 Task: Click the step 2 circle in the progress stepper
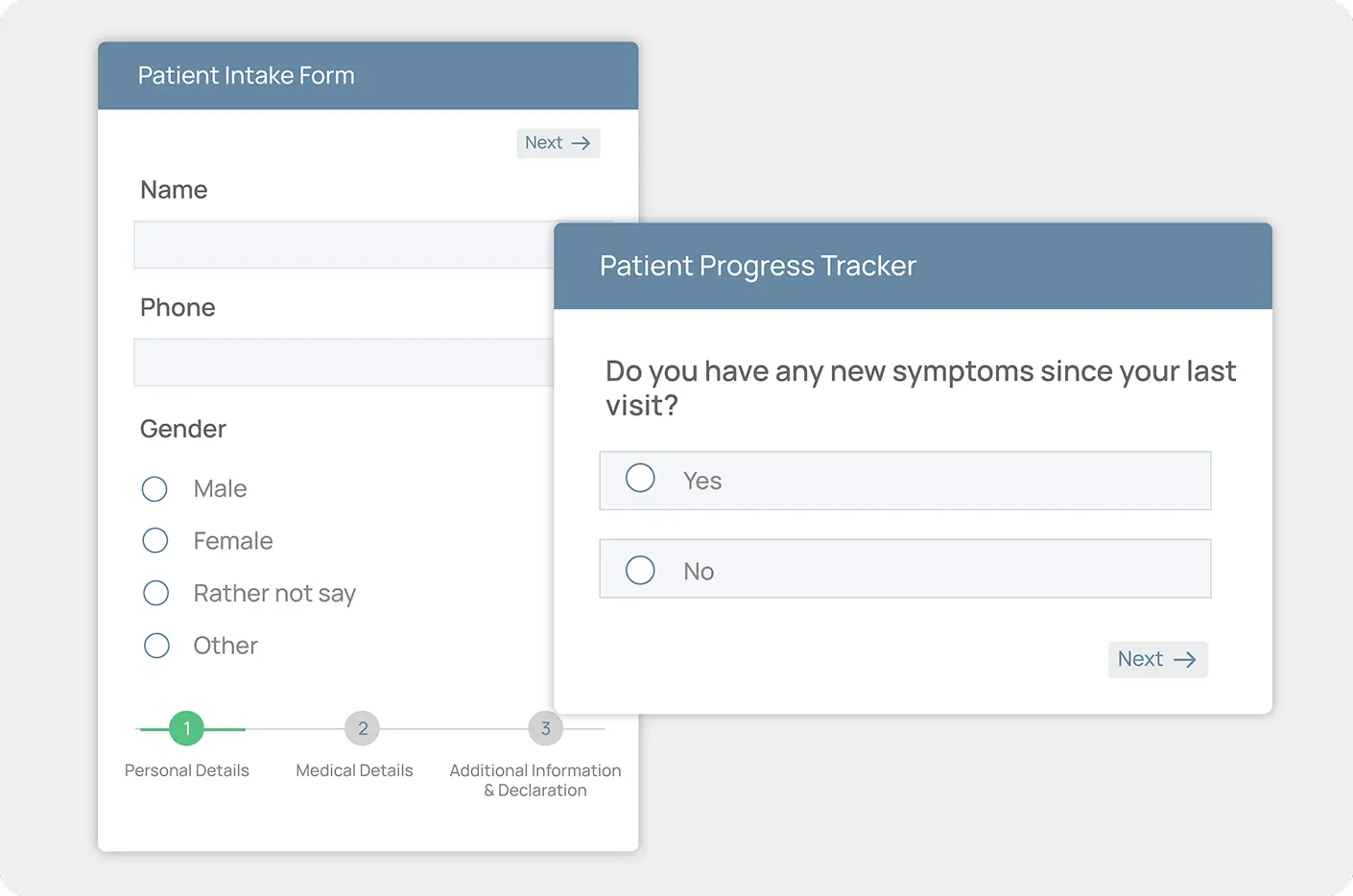[363, 728]
